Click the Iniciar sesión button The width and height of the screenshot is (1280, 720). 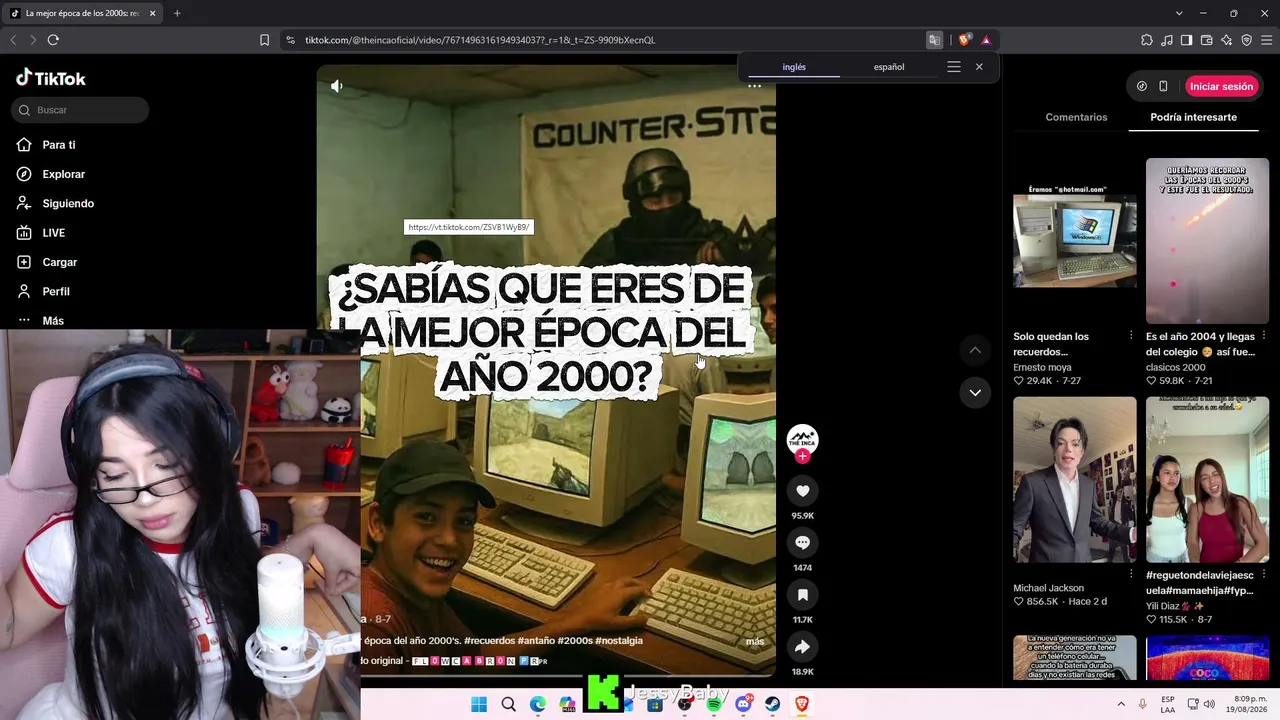coord(1221,86)
